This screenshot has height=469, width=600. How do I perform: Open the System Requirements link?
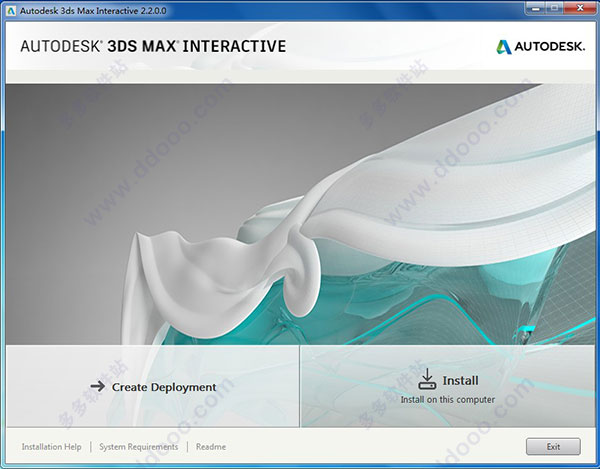(x=139, y=446)
